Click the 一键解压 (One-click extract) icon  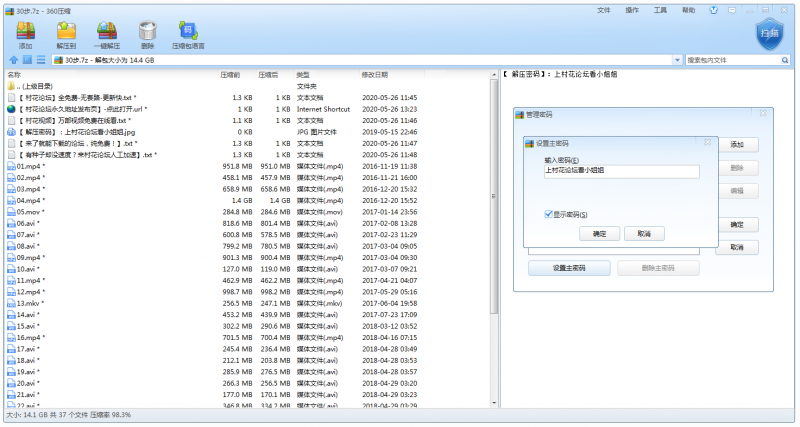pos(107,33)
